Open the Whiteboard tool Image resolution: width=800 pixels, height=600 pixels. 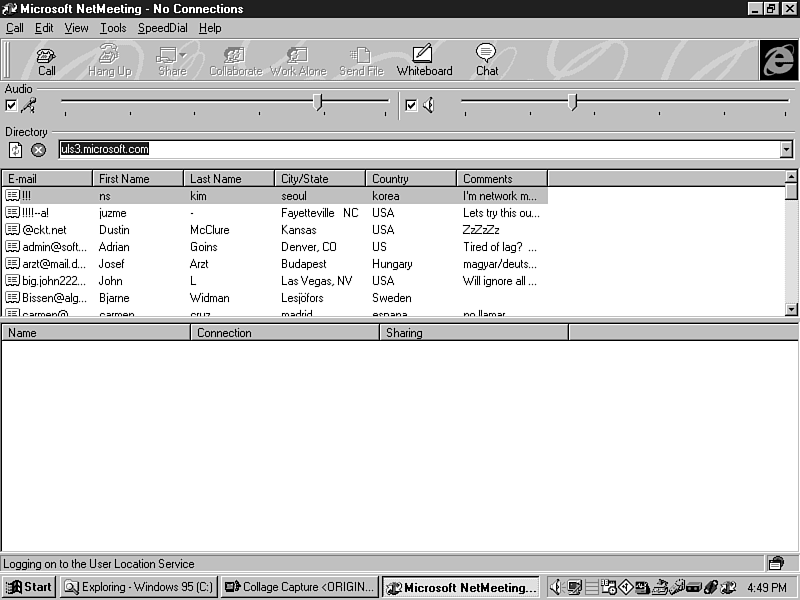(424, 60)
